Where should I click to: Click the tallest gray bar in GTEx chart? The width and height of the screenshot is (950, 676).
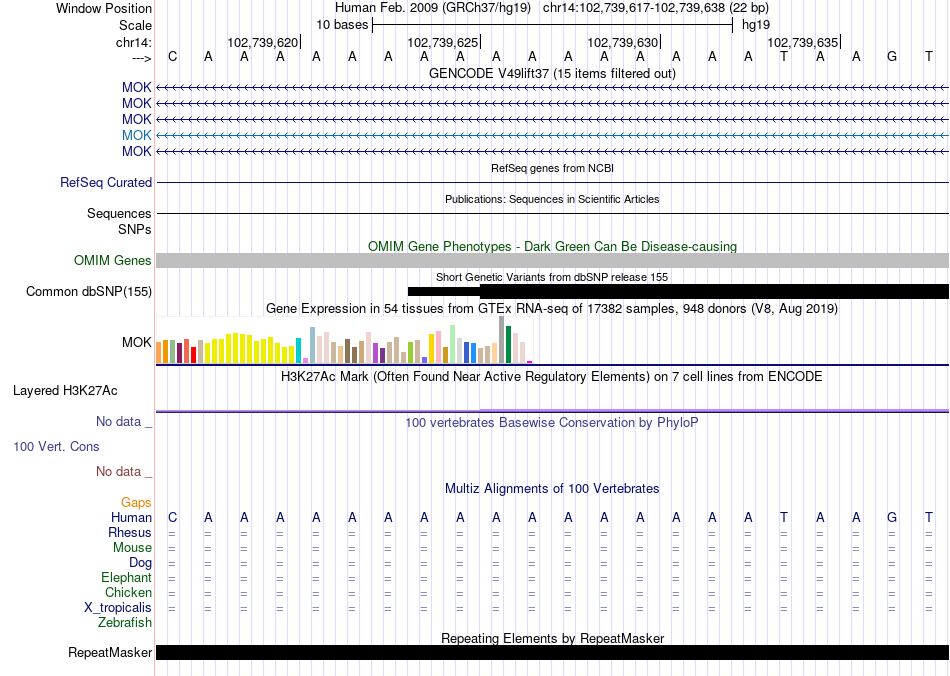pos(501,340)
